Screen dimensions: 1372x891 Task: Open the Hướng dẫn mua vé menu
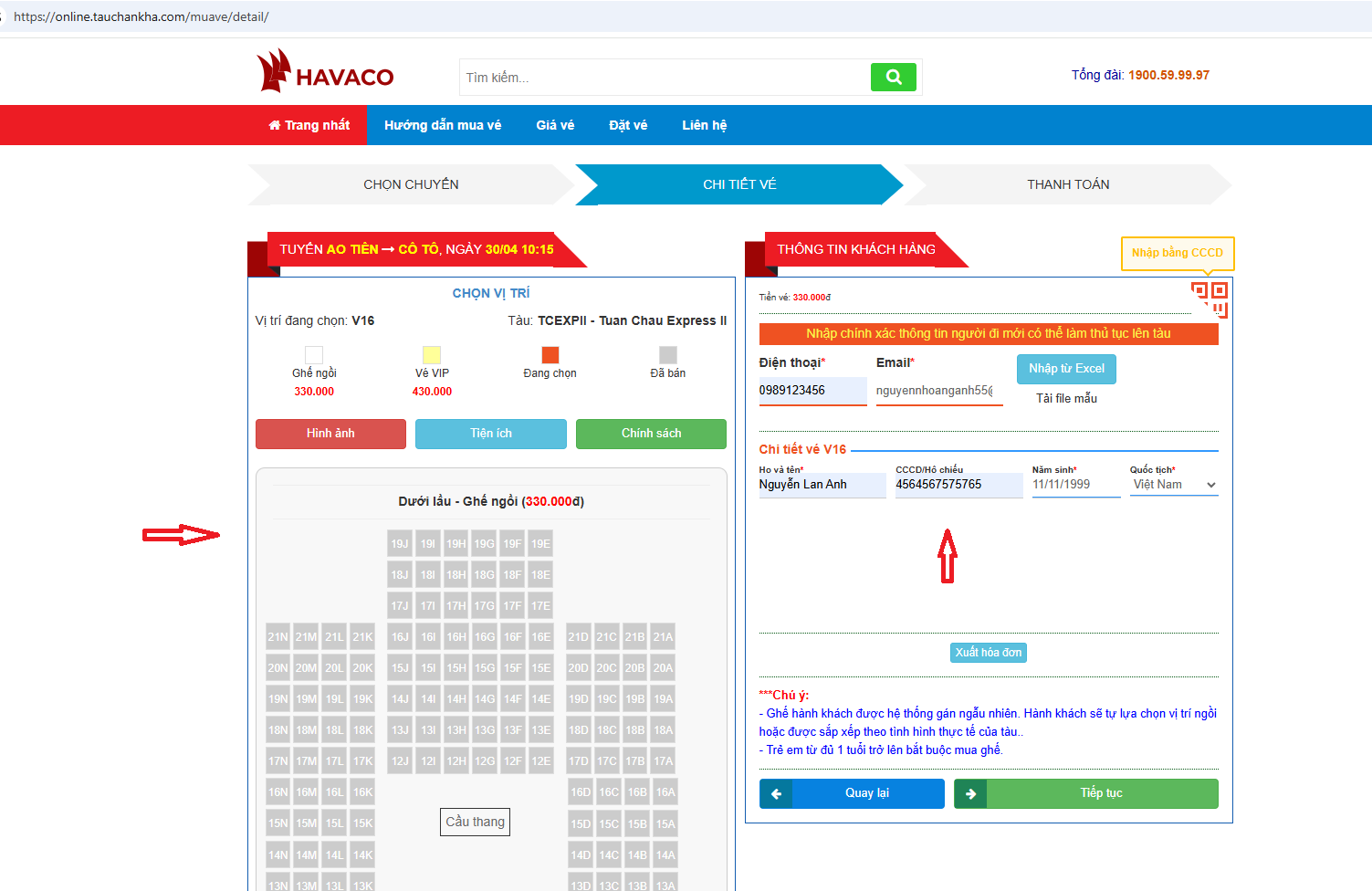[x=443, y=125]
